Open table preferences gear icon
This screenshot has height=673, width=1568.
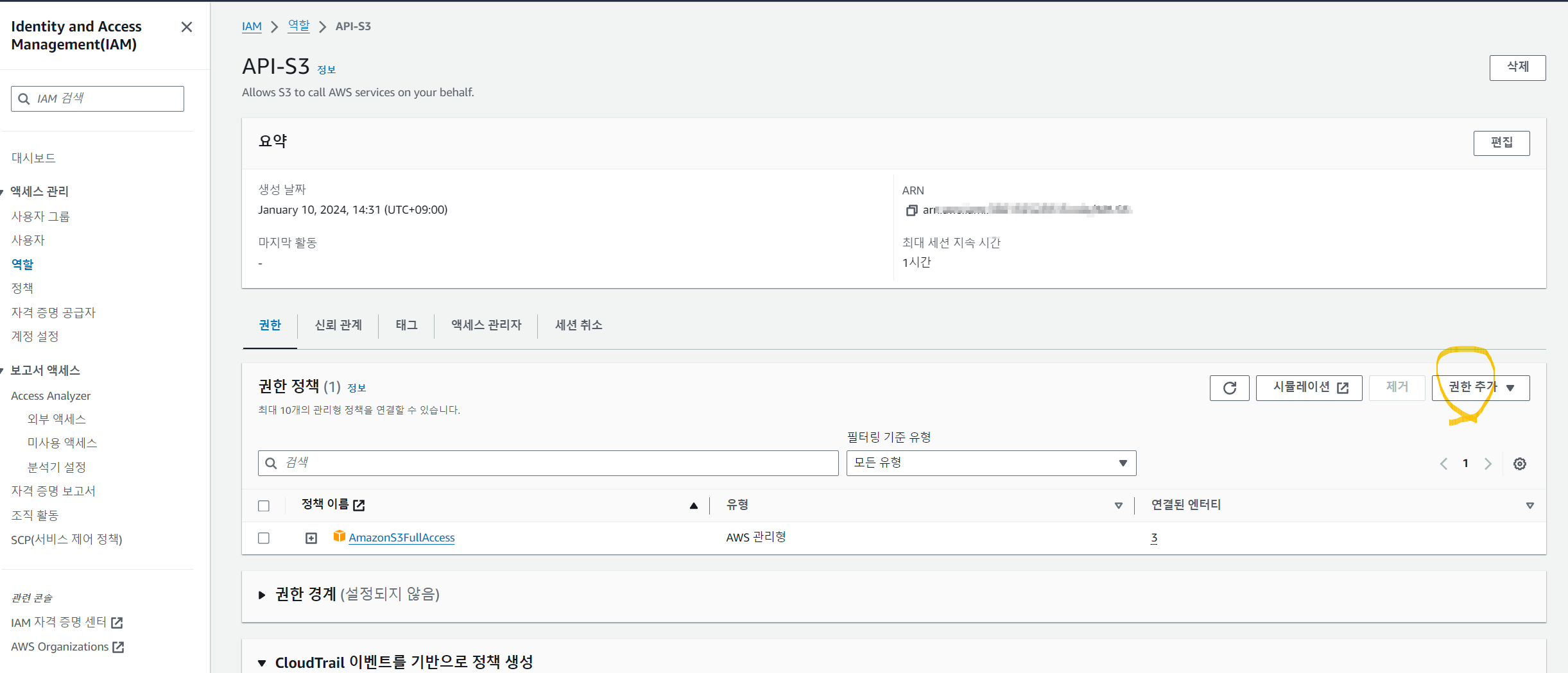pyautogui.click(x=1520, y=464)
